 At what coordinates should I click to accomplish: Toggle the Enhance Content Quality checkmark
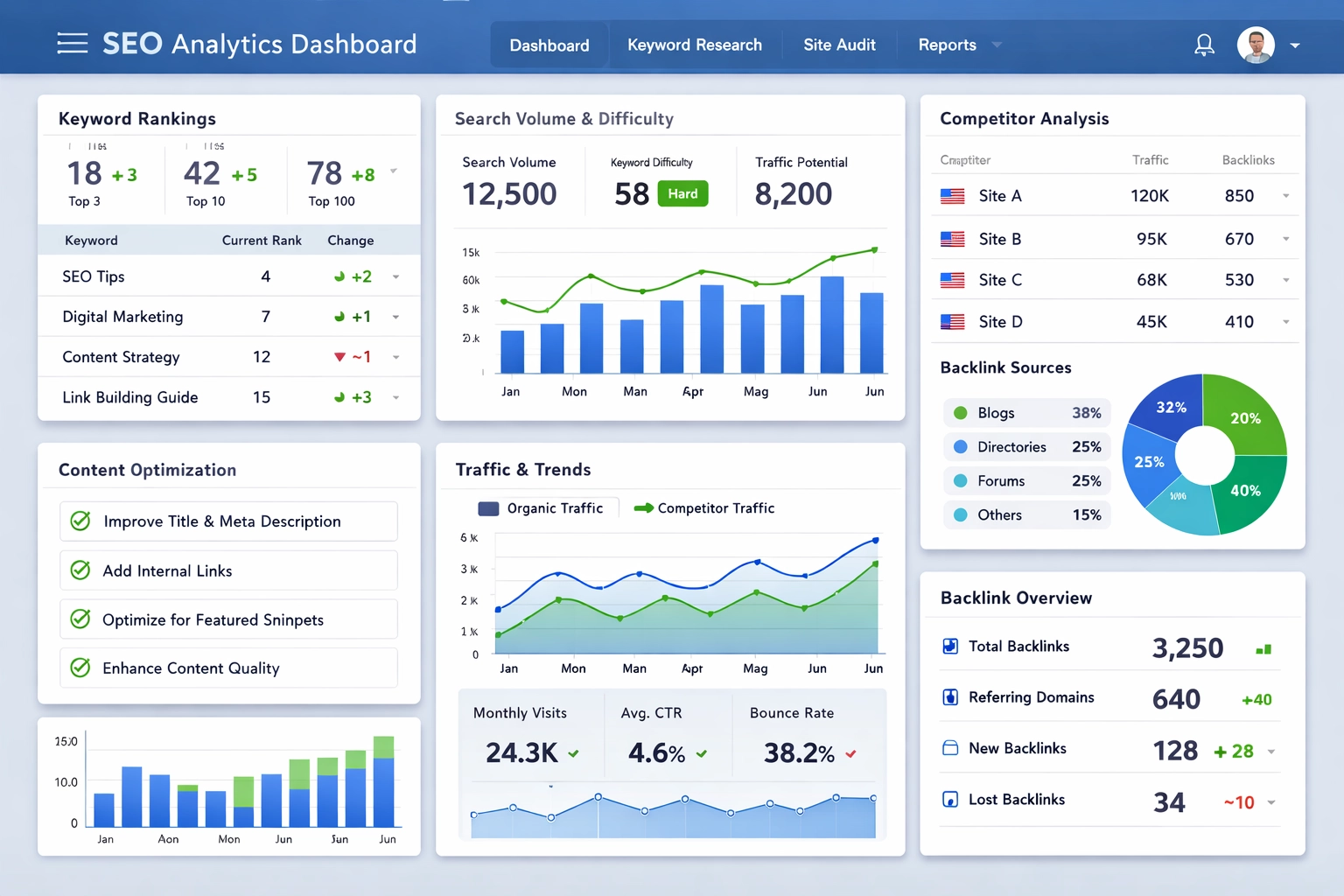80,668
